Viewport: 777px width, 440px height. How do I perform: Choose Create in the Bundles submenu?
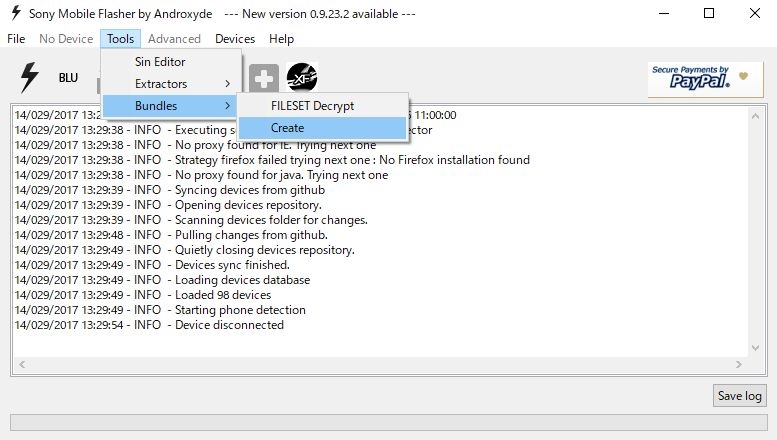[x=323, y=128]
